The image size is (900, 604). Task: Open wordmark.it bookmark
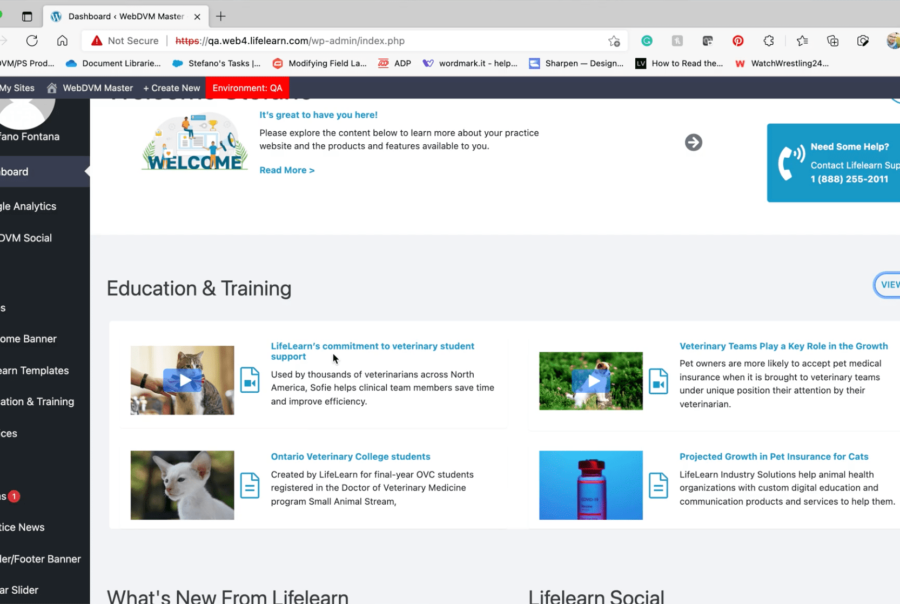tap(470, 63)
